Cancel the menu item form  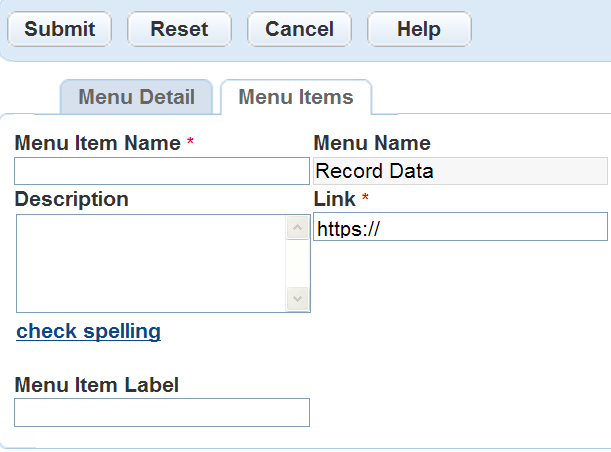coord(299,29)
